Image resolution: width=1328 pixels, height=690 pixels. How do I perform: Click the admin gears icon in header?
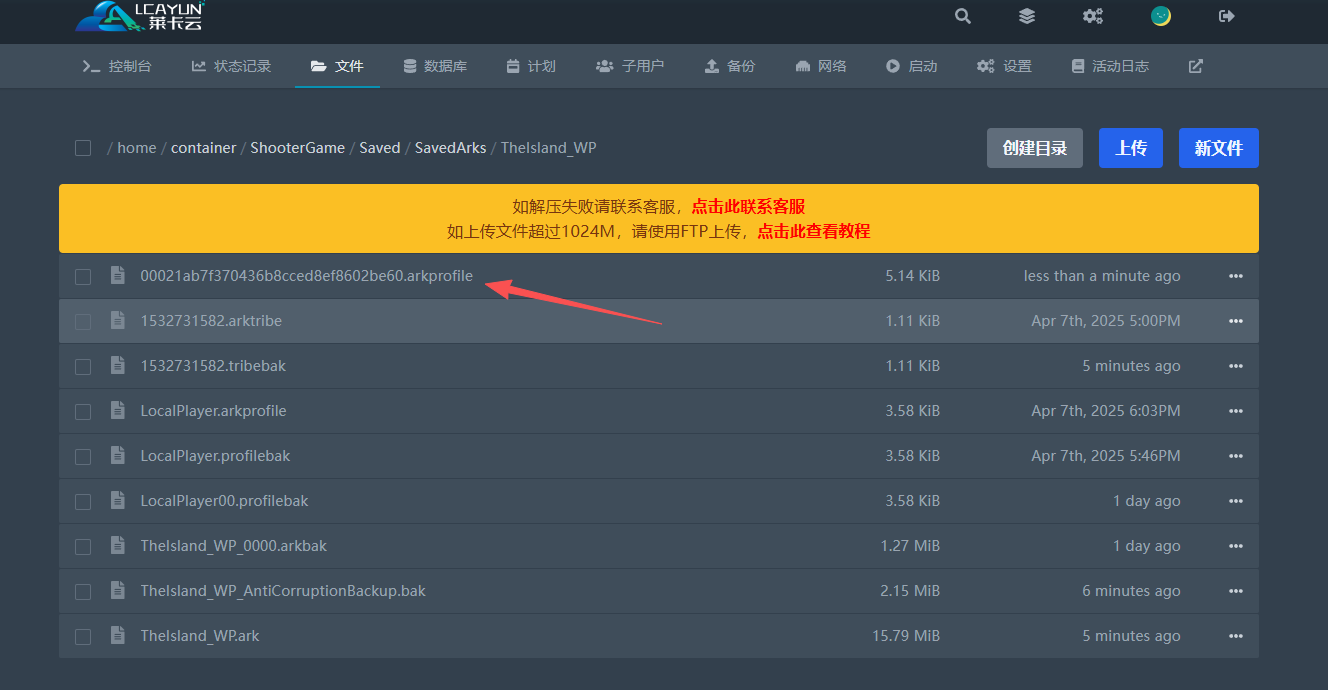click(x=1093, y=16)
